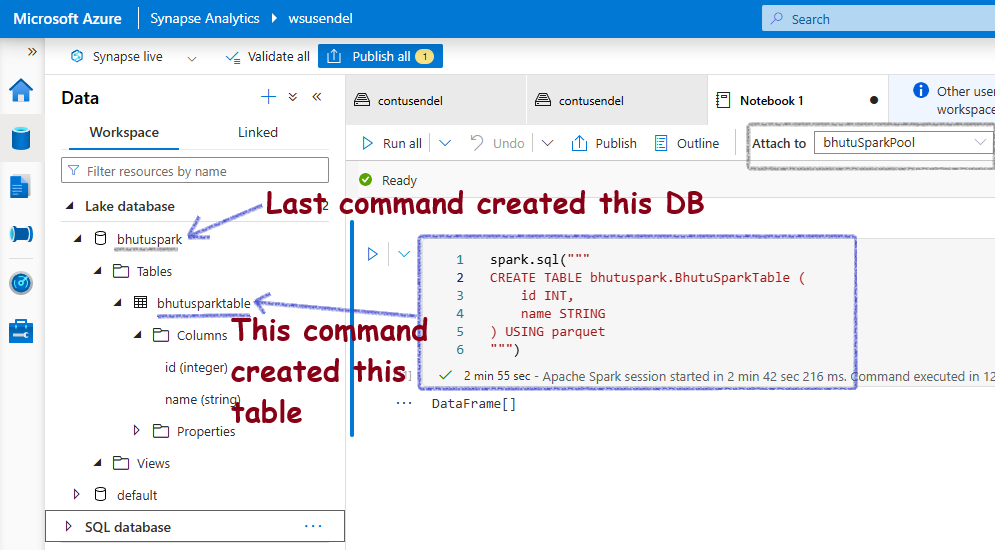Click the top Search box
This screenshot has width=995, height=550.
pos(878,19)
